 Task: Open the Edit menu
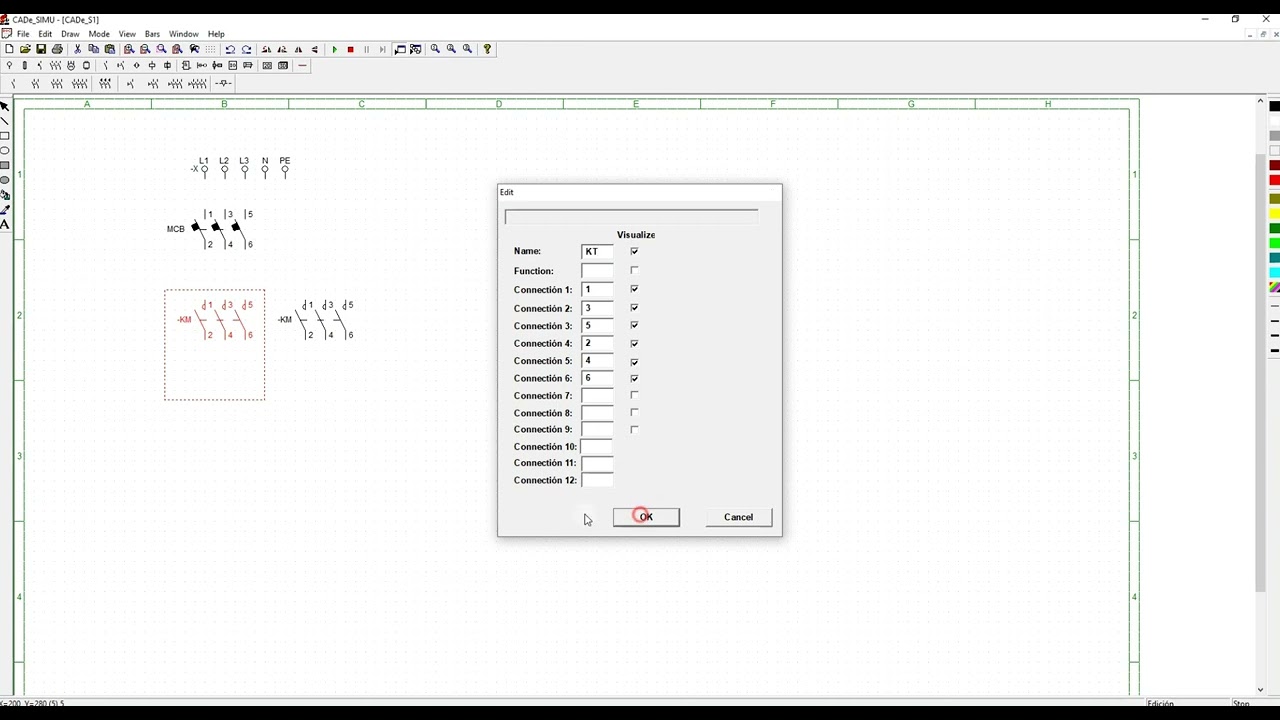(x=45, y=34)
